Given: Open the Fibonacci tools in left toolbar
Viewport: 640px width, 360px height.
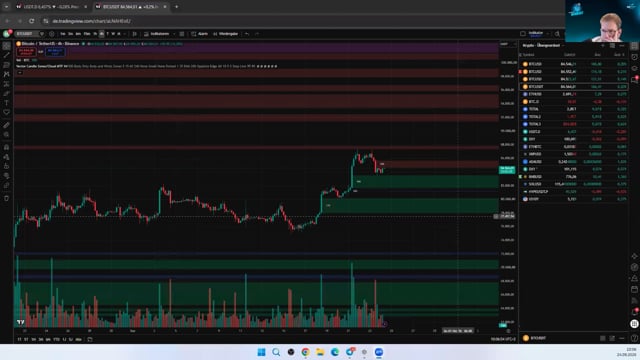Looking at the screenshot, I should (7, 64).
